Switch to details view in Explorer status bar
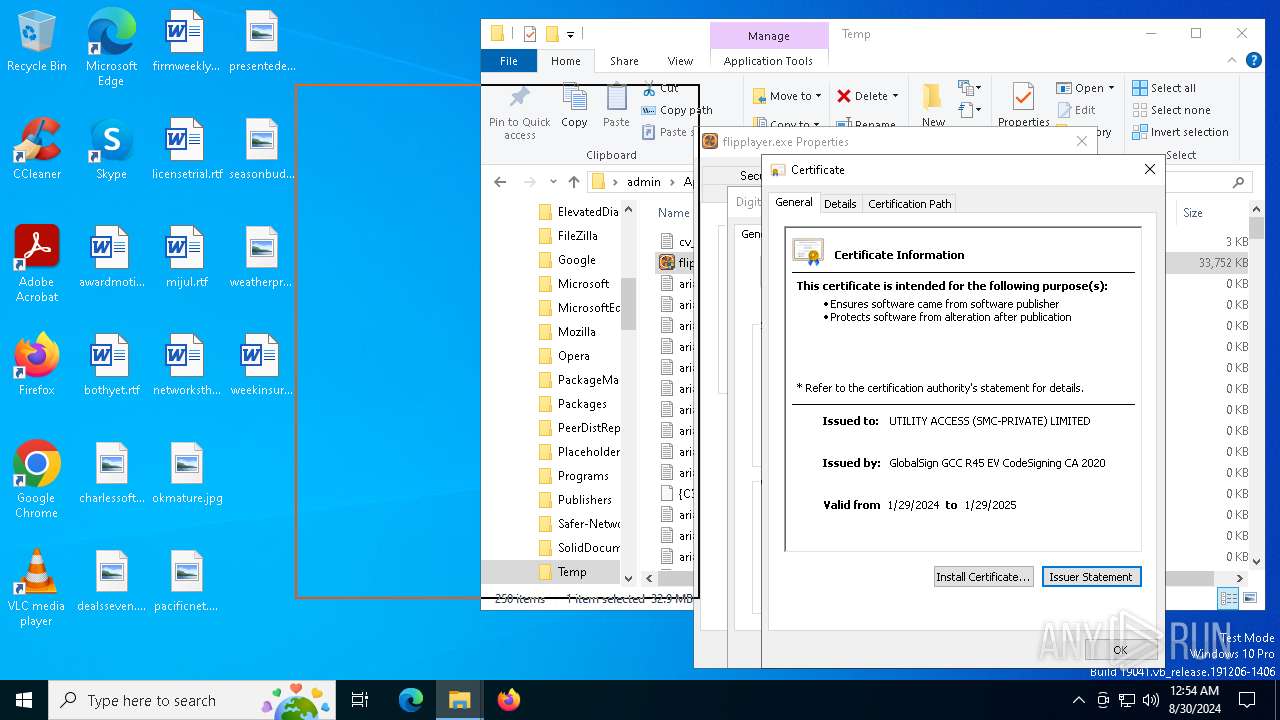Screen dimensions: 1280x720 click(1229, 598)
